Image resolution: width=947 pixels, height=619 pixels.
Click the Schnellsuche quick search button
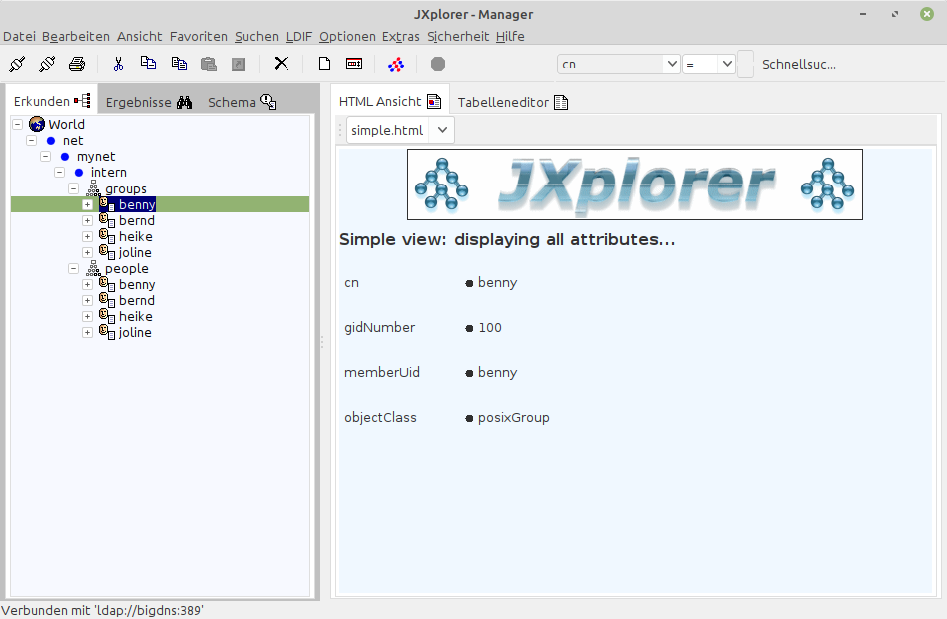tap(798, 64)
